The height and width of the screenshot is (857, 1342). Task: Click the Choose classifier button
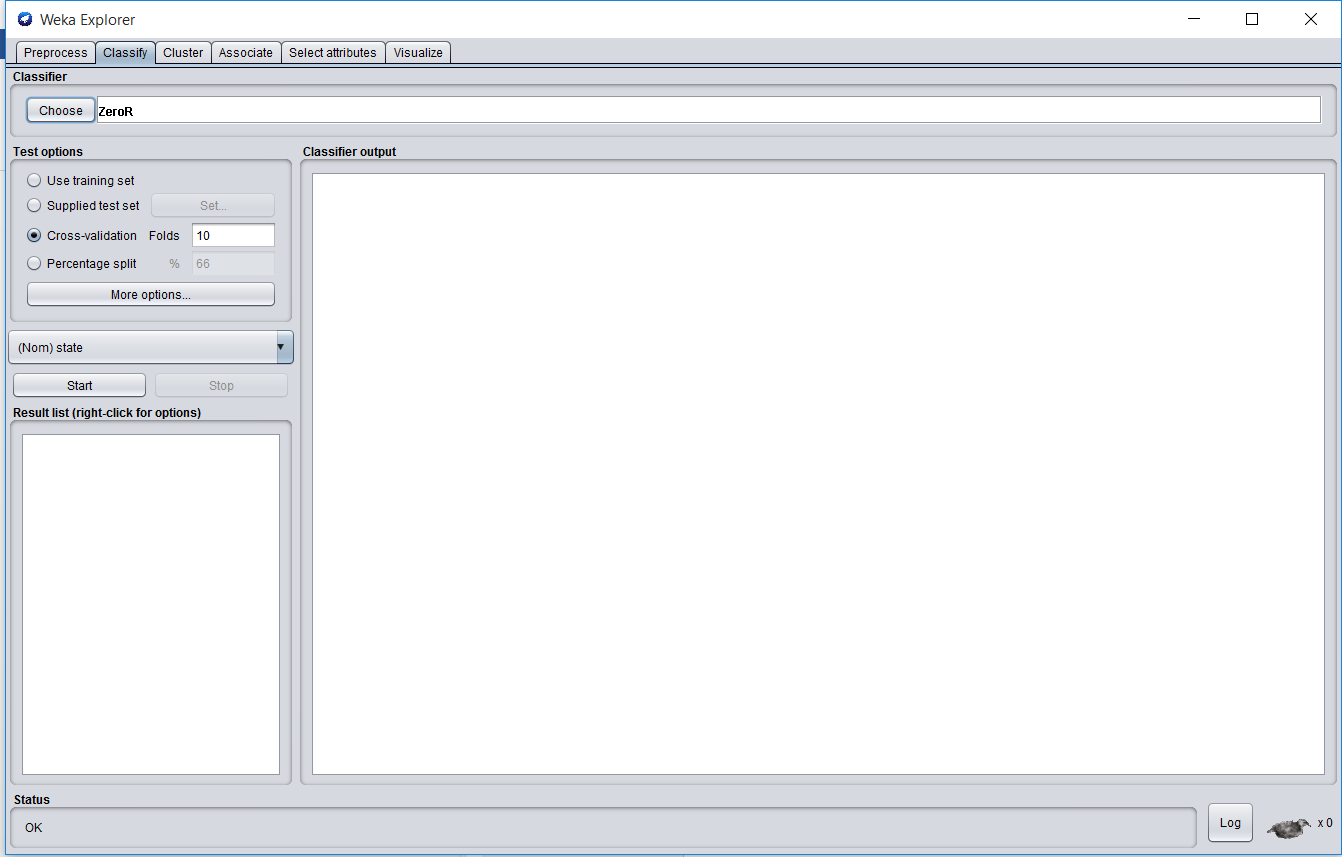tap(61, 111)
